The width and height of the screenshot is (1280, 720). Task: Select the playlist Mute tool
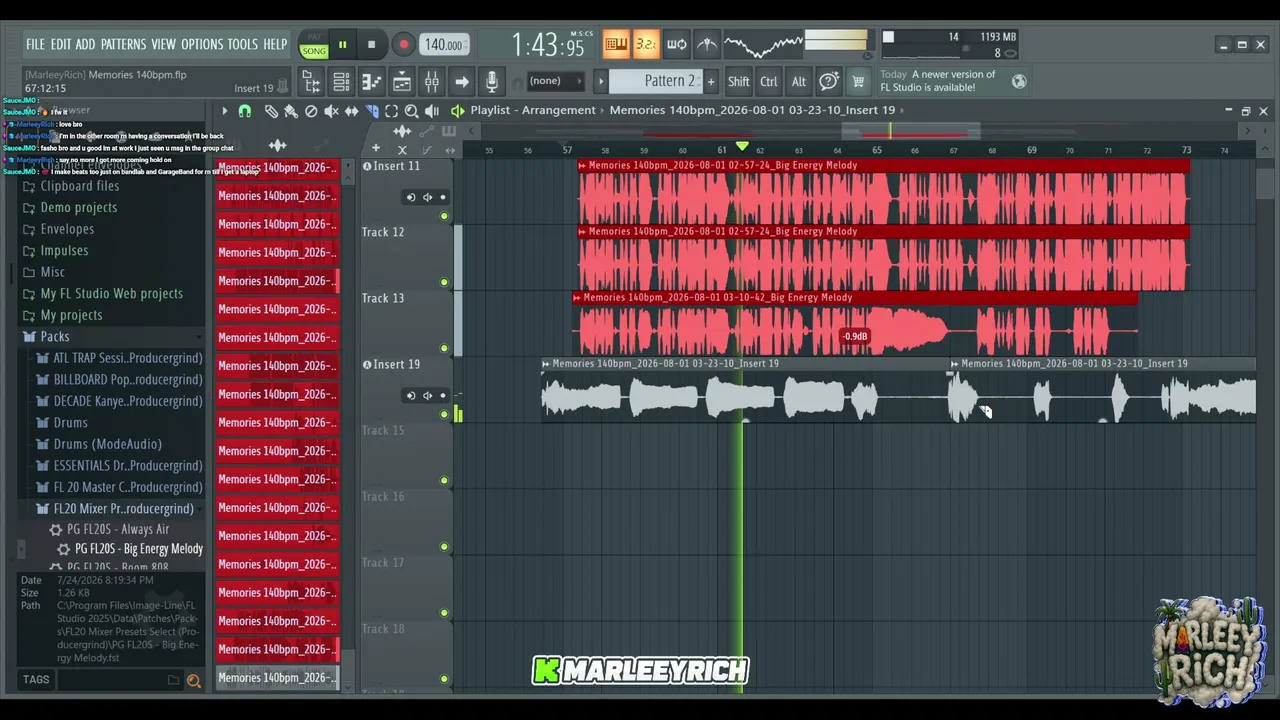click(x=331, y=111)
